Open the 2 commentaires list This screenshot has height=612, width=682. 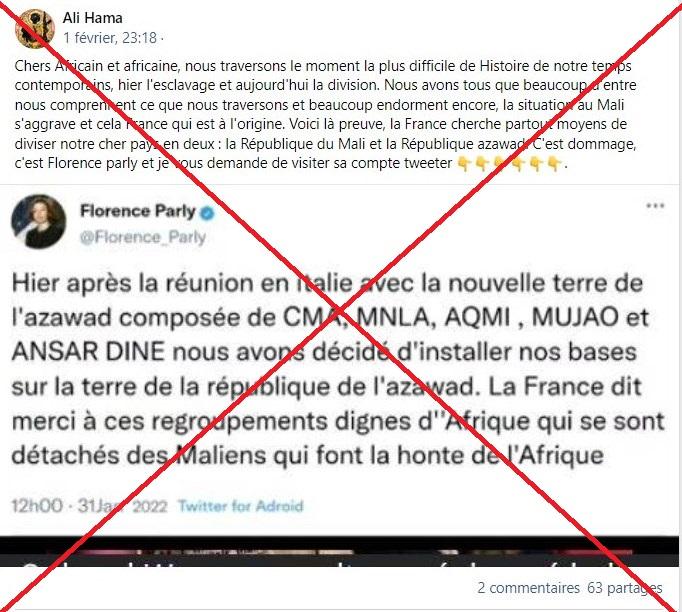click(528, 588)
